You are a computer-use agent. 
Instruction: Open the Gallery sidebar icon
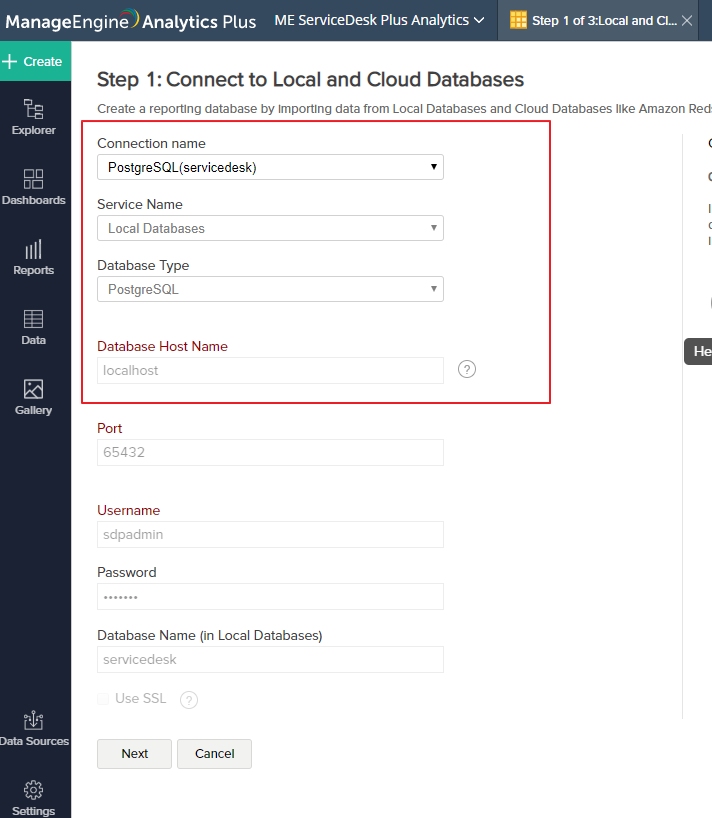(34, 397)
